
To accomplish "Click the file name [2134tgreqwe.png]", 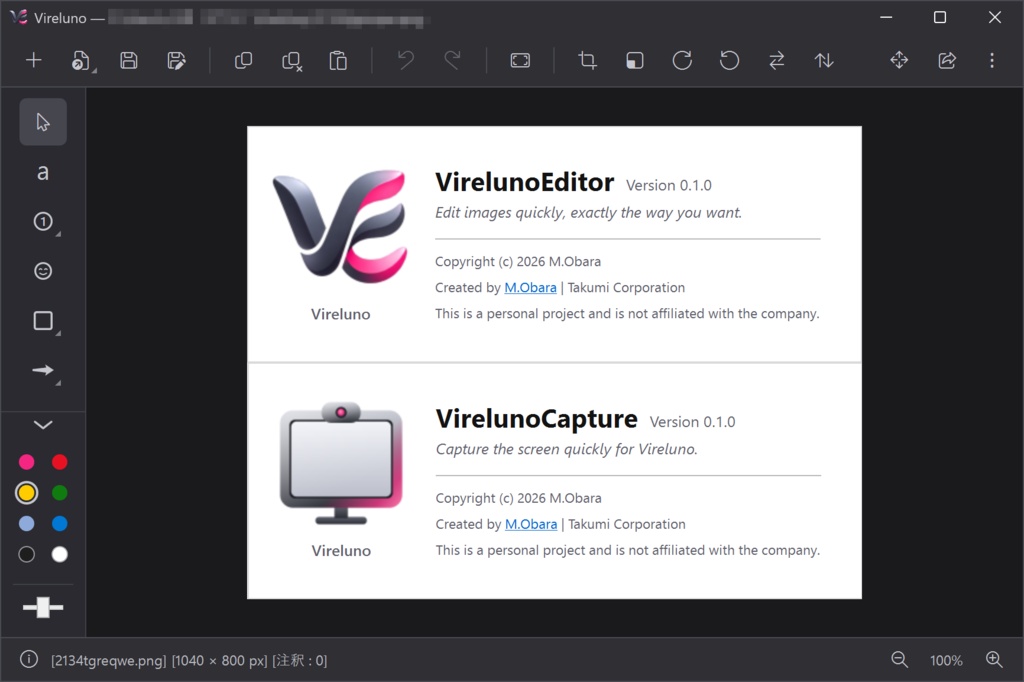I will coord(108,660).
